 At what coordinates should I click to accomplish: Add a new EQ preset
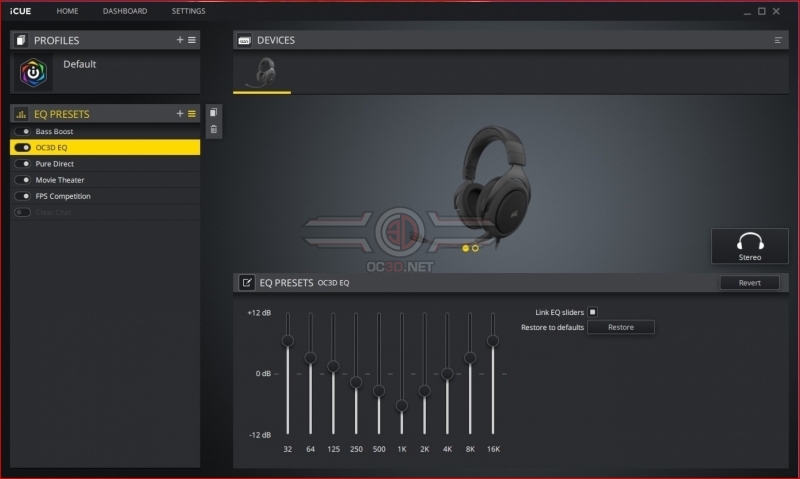(x=180, y=114)
